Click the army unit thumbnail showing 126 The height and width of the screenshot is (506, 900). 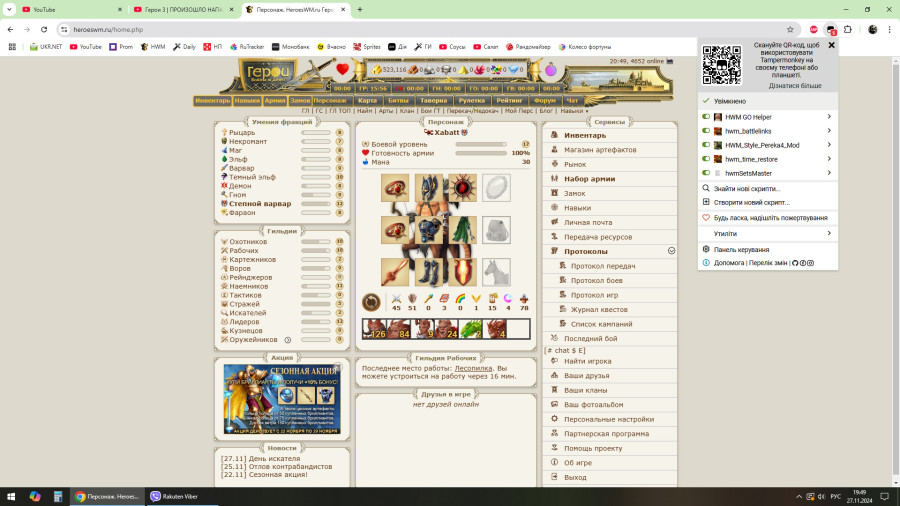pos(374,329)
